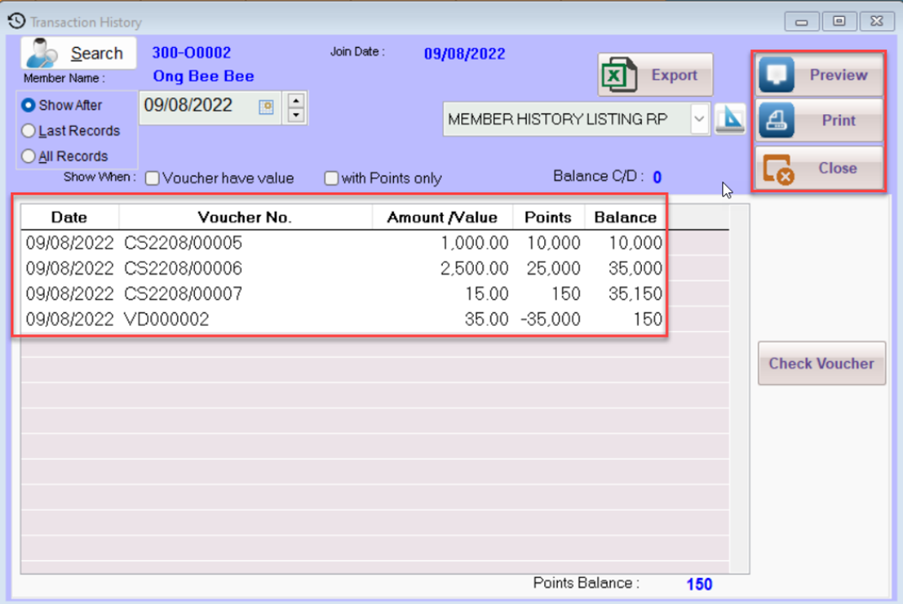Select the All Records option
Screen dimensions: 903x604
pos(29,156)
